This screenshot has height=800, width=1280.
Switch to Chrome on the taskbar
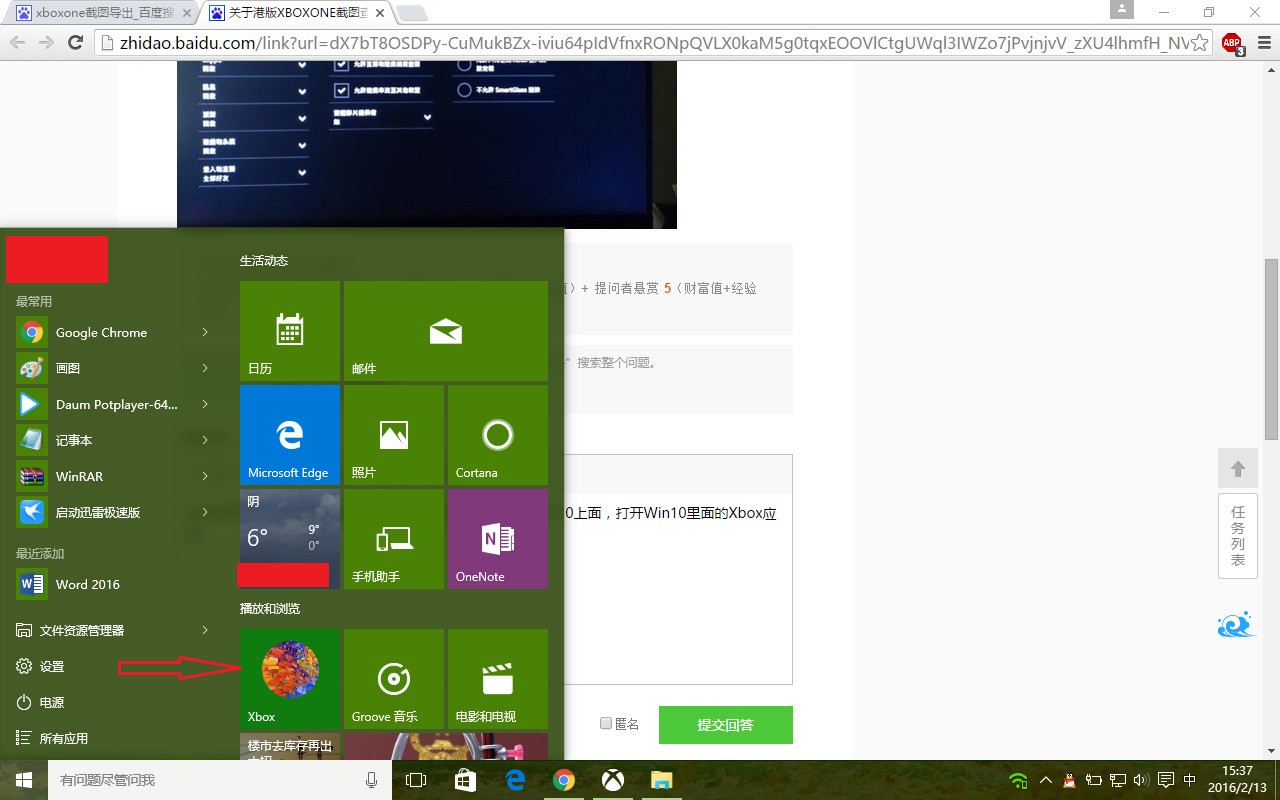564,780
